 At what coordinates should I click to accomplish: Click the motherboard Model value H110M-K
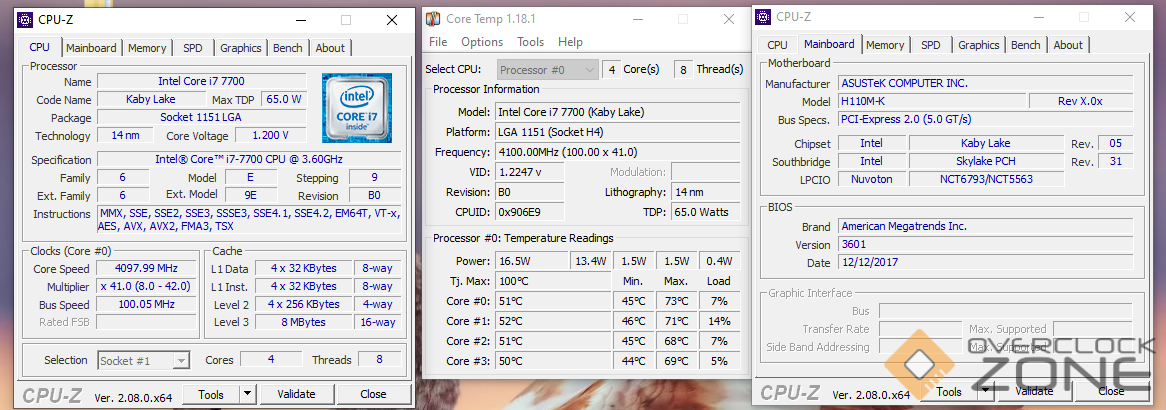click(932, 101)
